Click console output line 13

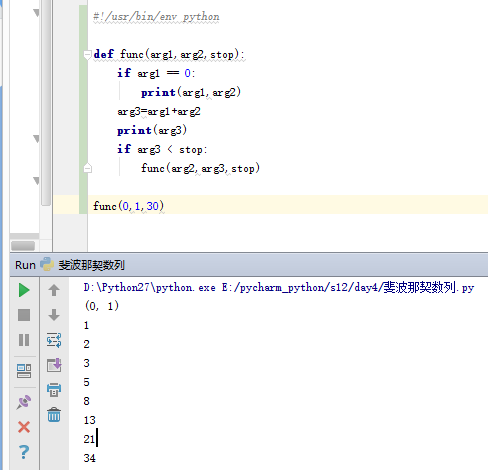click(x=89, y=420)
